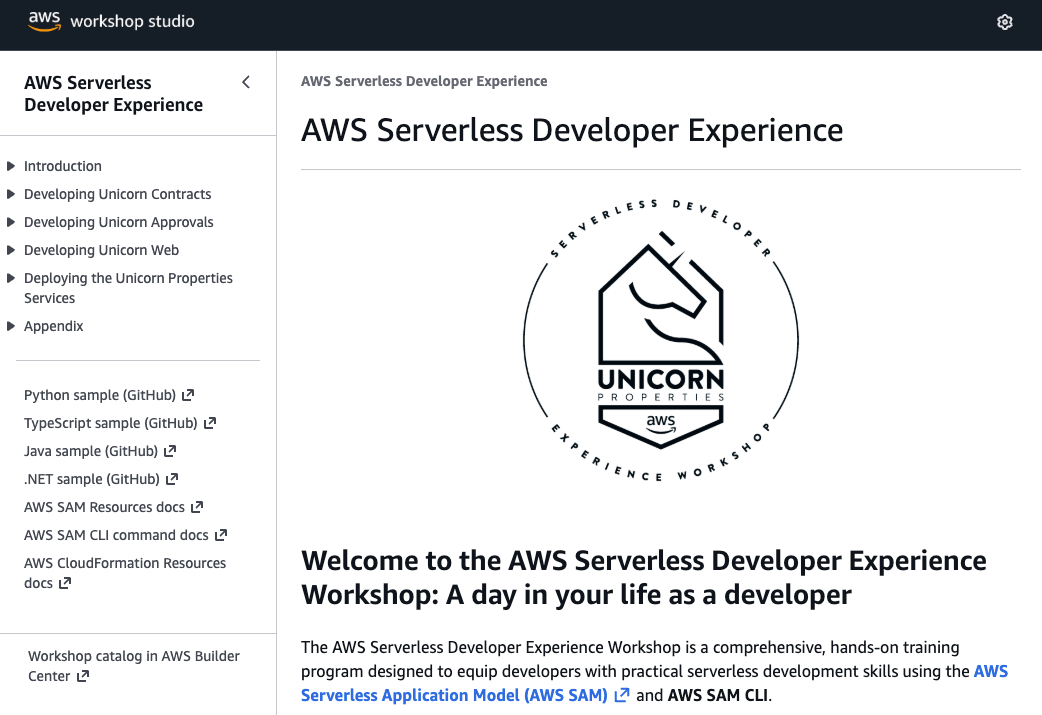Viewport: 1042px width, 715px height.
Task: Open AWS CloudFormation Resources docs link
Action: (x=124, y=563)
